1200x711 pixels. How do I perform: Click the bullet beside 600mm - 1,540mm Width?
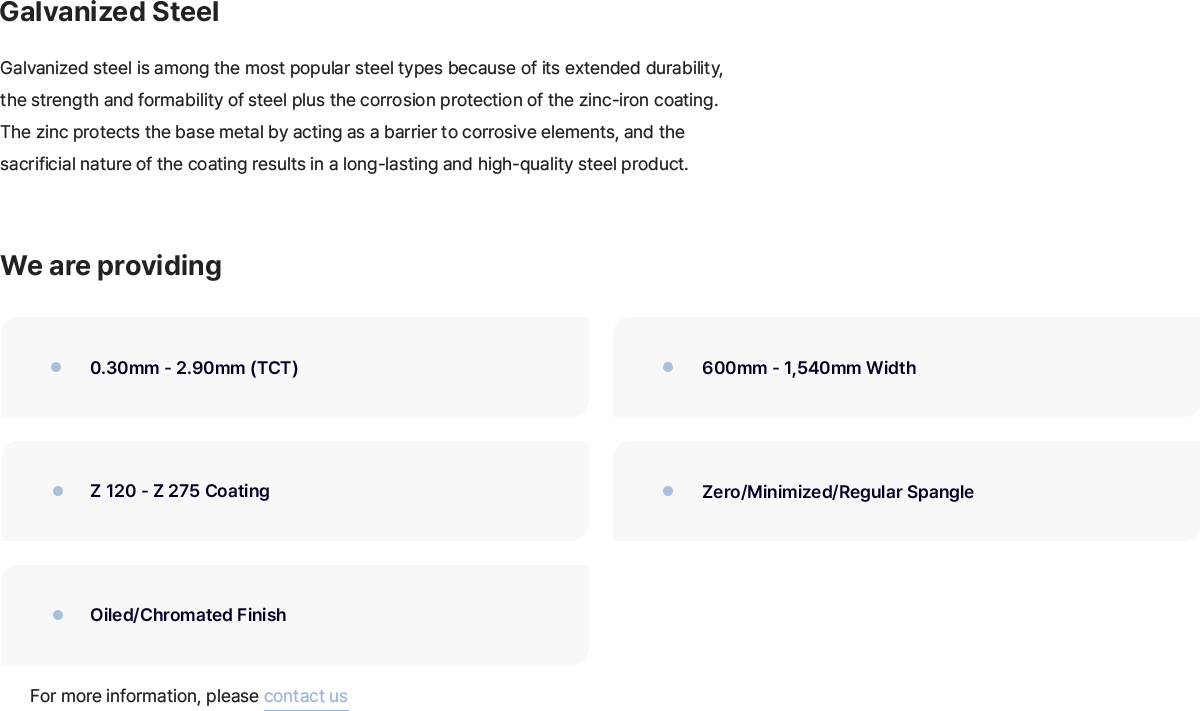pos(668,367)
